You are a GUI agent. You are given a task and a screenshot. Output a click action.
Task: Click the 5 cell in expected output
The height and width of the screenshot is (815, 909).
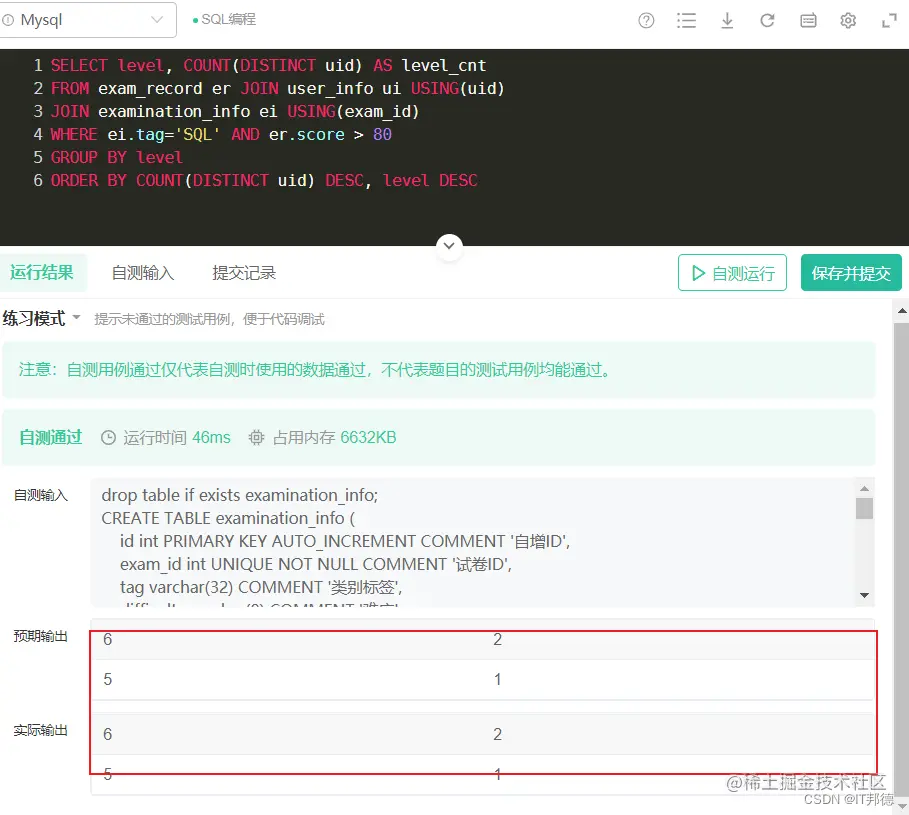(x=108, y=679)
